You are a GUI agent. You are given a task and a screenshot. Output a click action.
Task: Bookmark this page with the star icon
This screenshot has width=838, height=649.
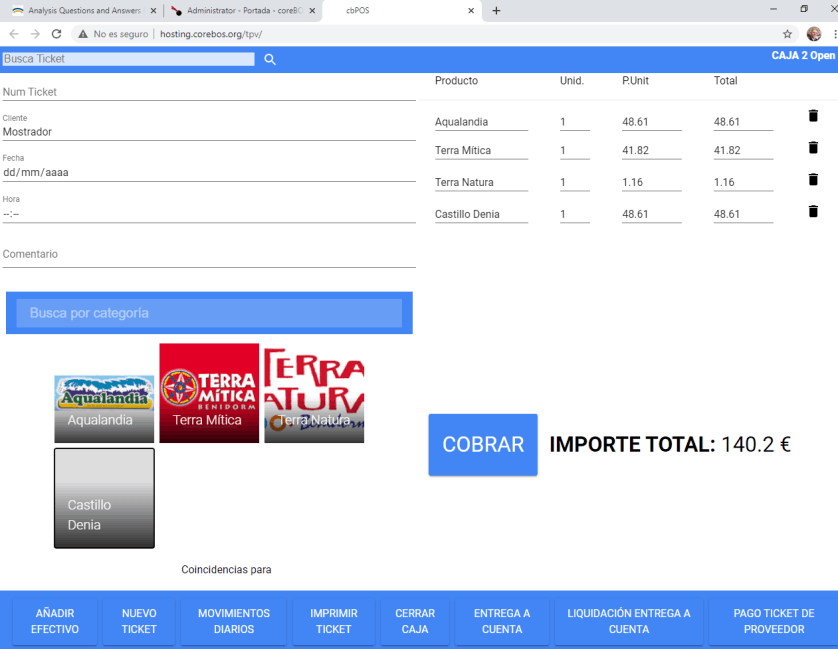pos(787,33)
